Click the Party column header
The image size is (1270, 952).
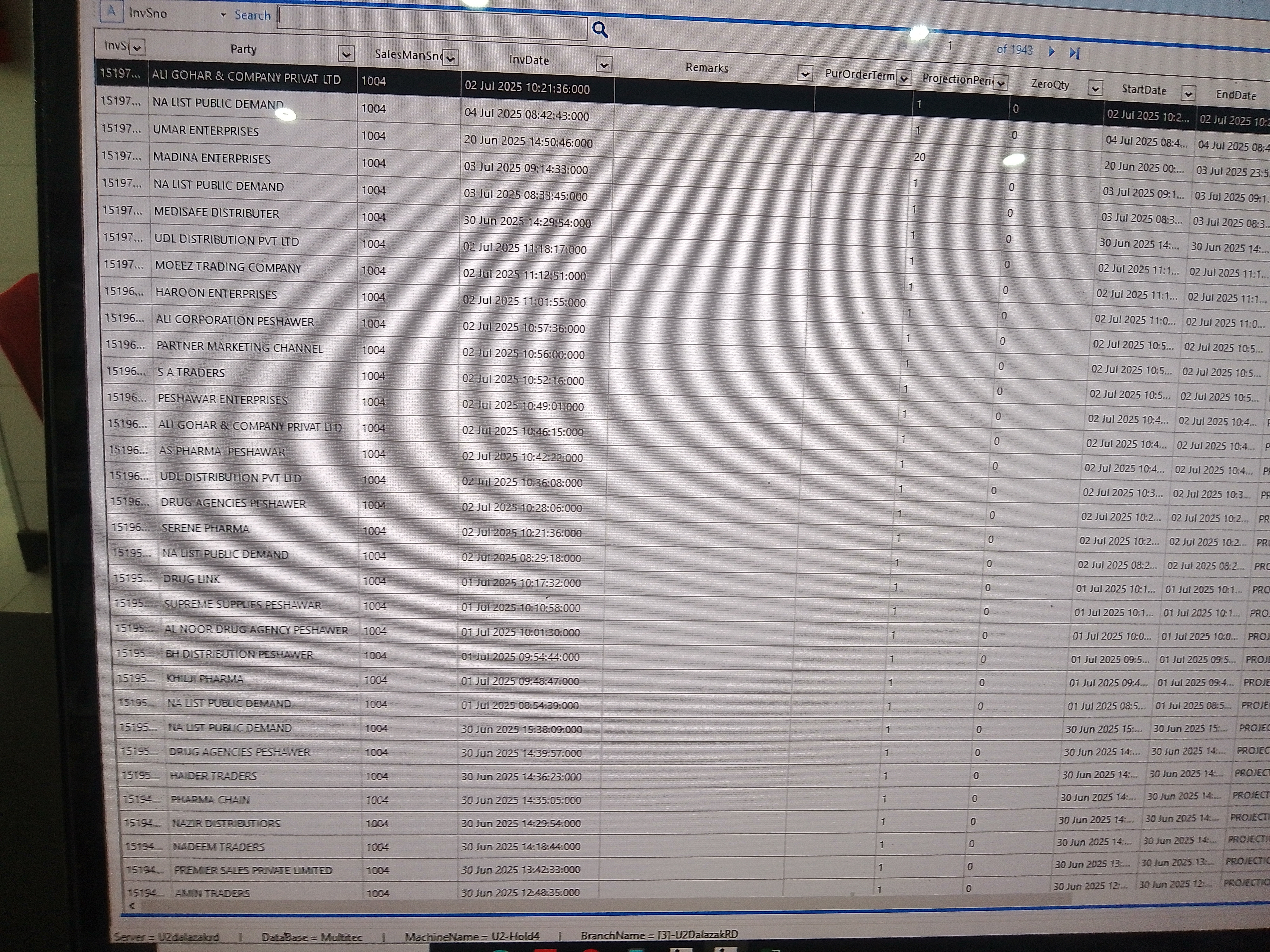coord(243,49)
